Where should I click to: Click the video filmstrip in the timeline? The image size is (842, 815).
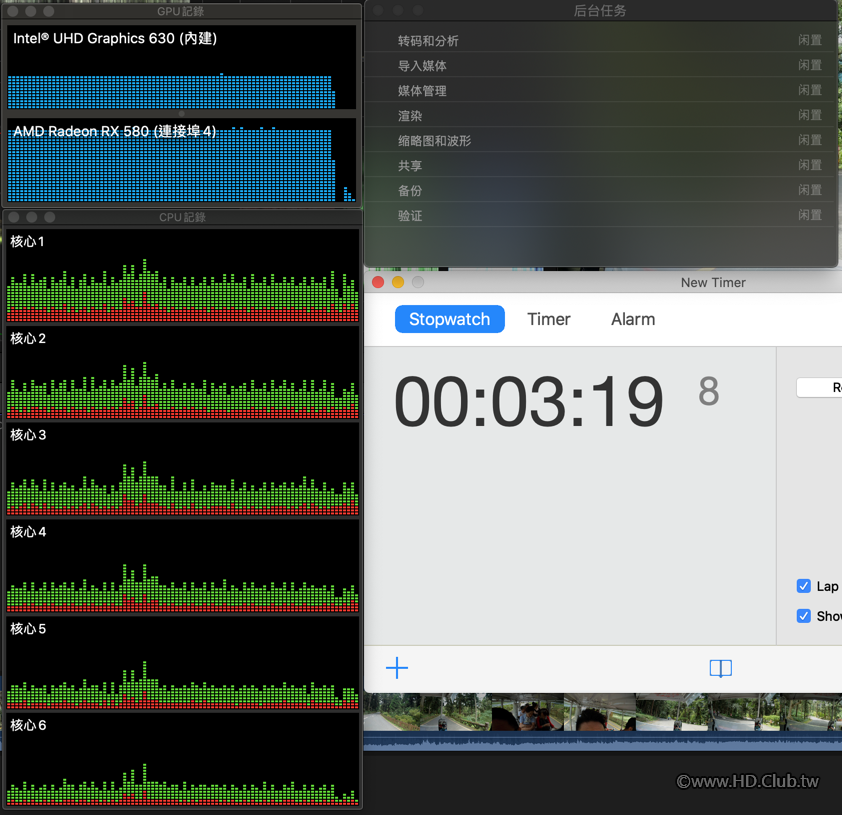pyautogui.click(x=603, y=712)
